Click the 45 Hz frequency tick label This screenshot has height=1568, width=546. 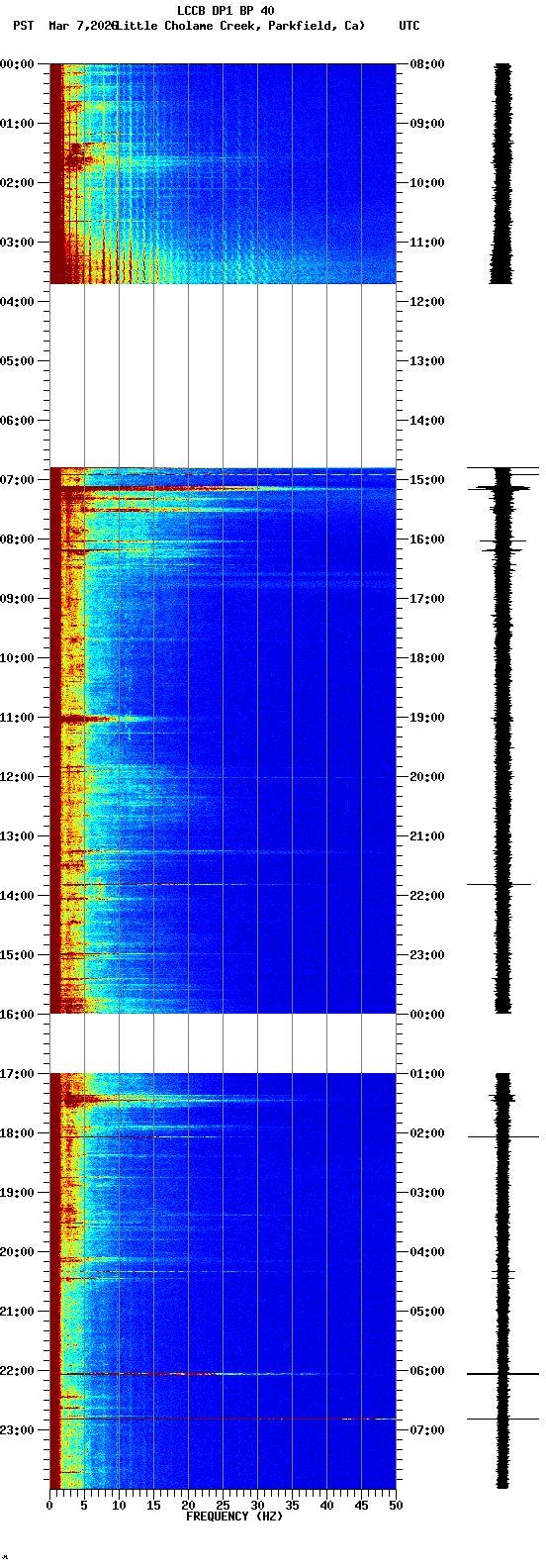click(361, 1506)
